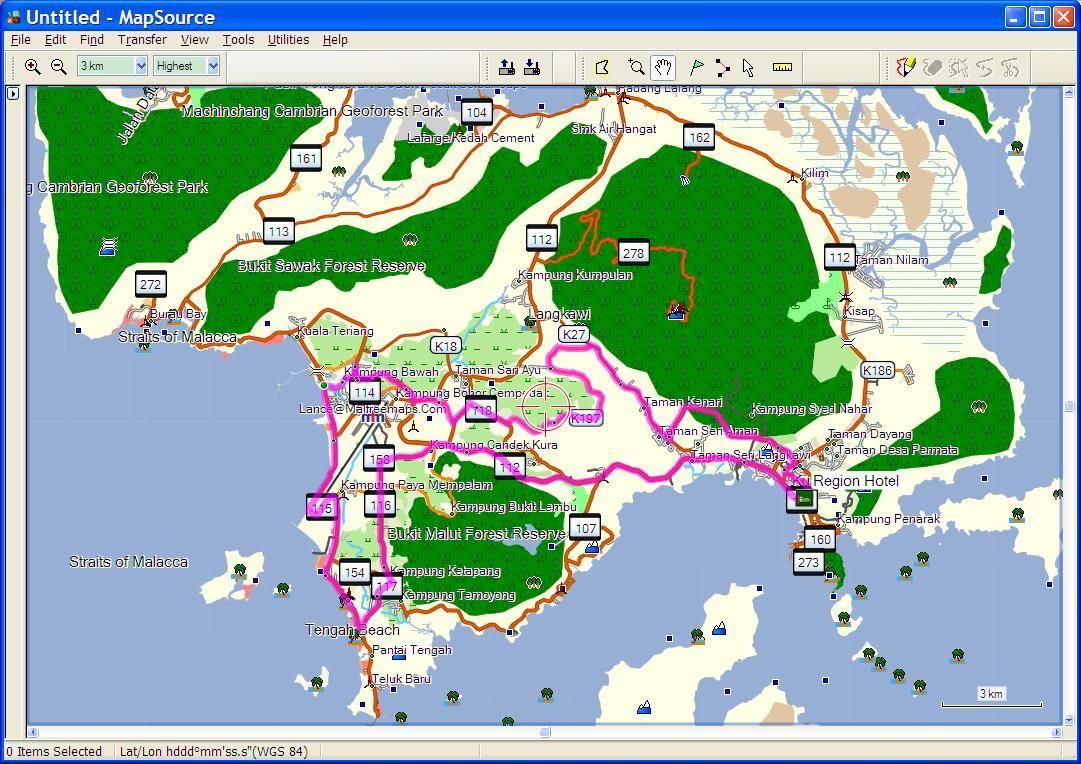Click map vertical scrollbar up arrow

1069,92
